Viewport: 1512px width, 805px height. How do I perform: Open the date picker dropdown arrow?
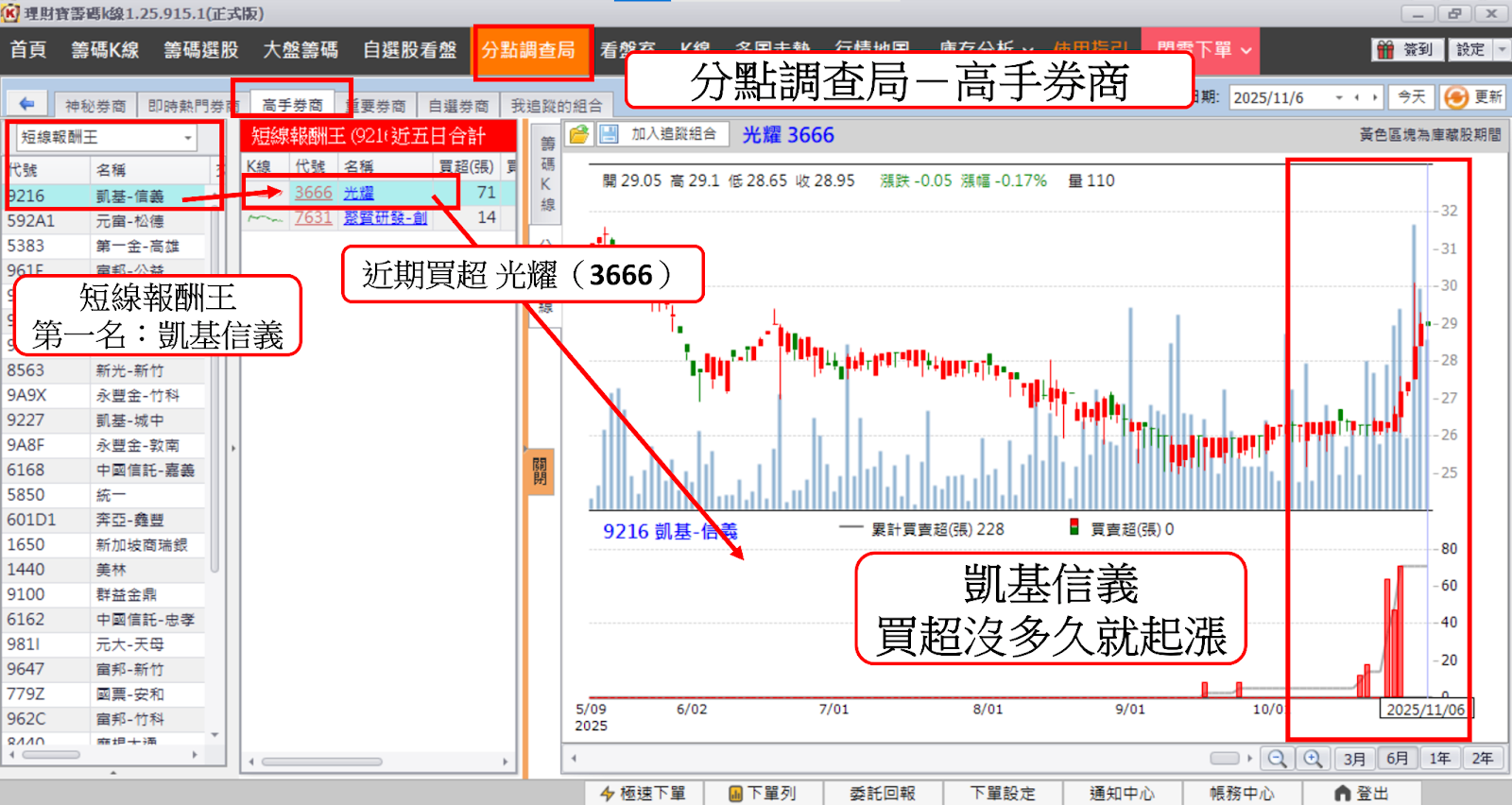(1339, 97)
